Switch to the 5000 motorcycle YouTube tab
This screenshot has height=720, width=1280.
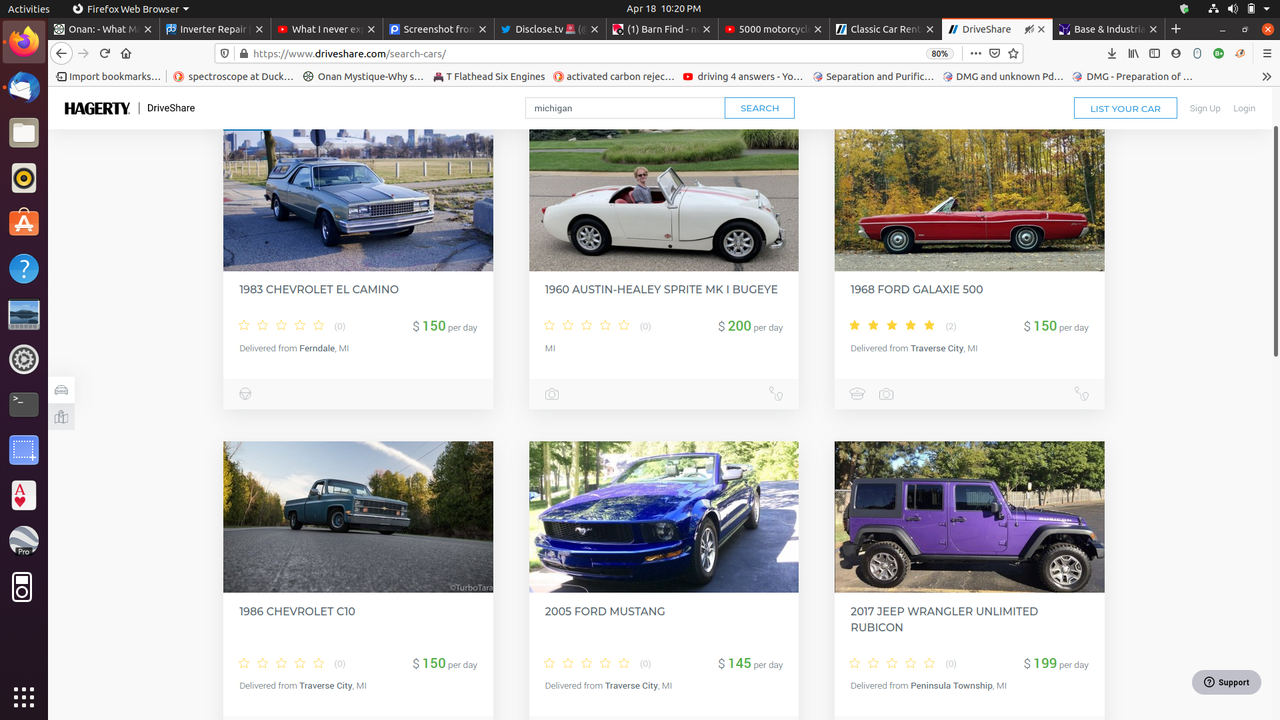pos(772,29)
